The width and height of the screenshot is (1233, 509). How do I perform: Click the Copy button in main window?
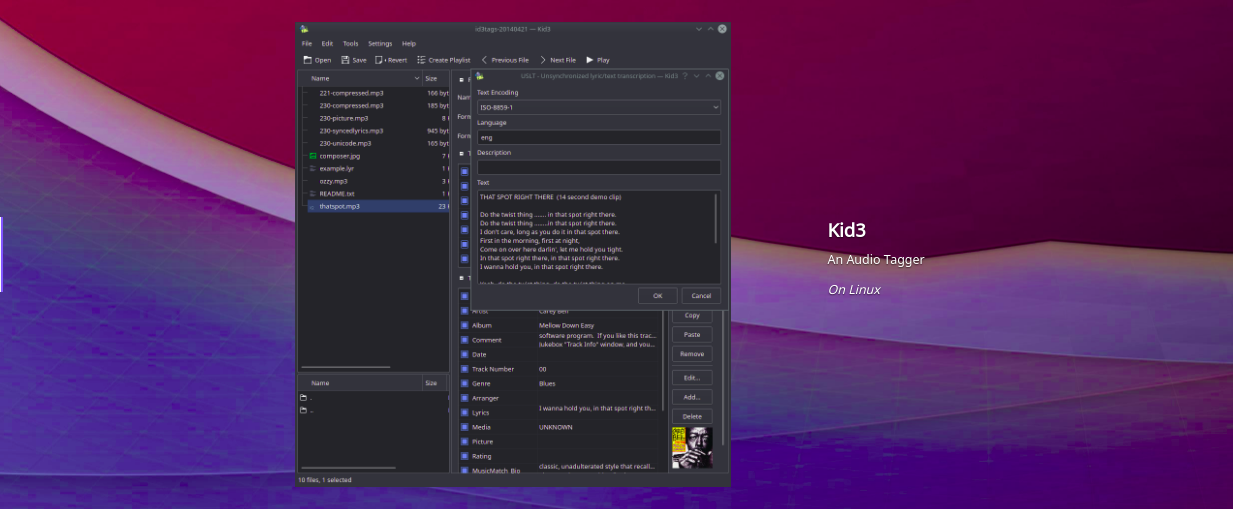692,315
